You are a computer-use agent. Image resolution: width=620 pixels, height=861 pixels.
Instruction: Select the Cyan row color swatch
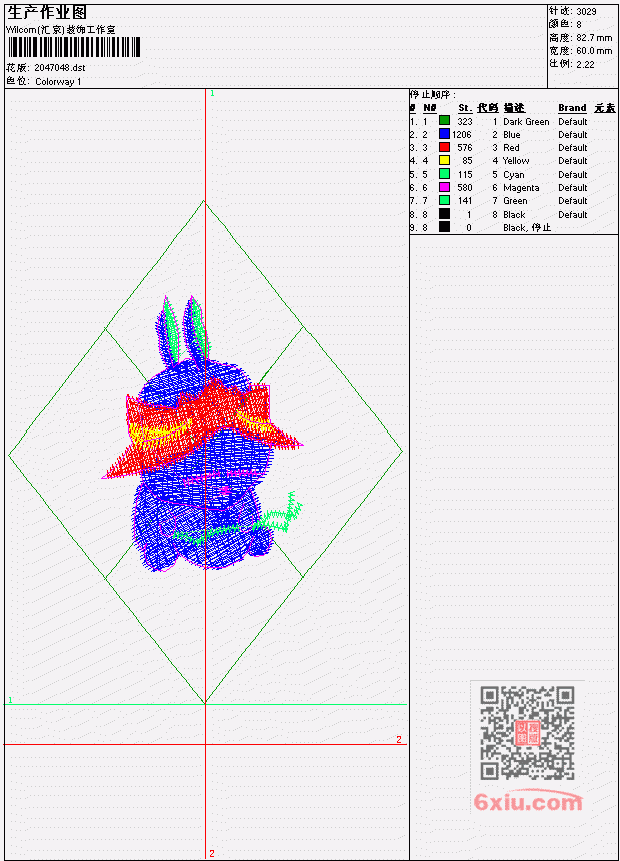[x=444, y=174]
